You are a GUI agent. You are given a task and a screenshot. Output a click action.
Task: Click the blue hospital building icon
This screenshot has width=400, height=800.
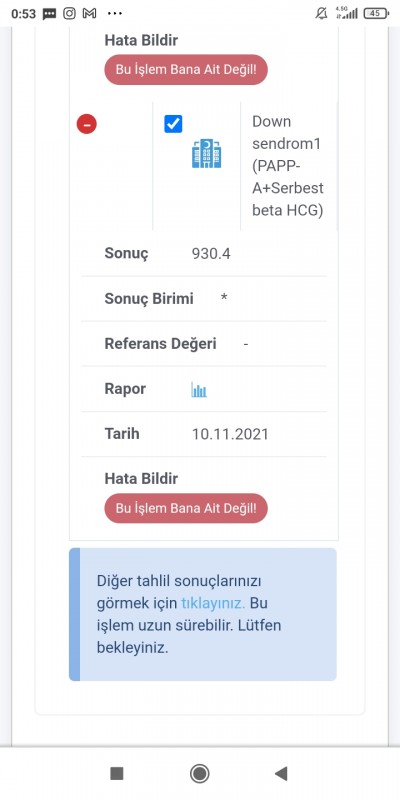click(x=207, y=153)
